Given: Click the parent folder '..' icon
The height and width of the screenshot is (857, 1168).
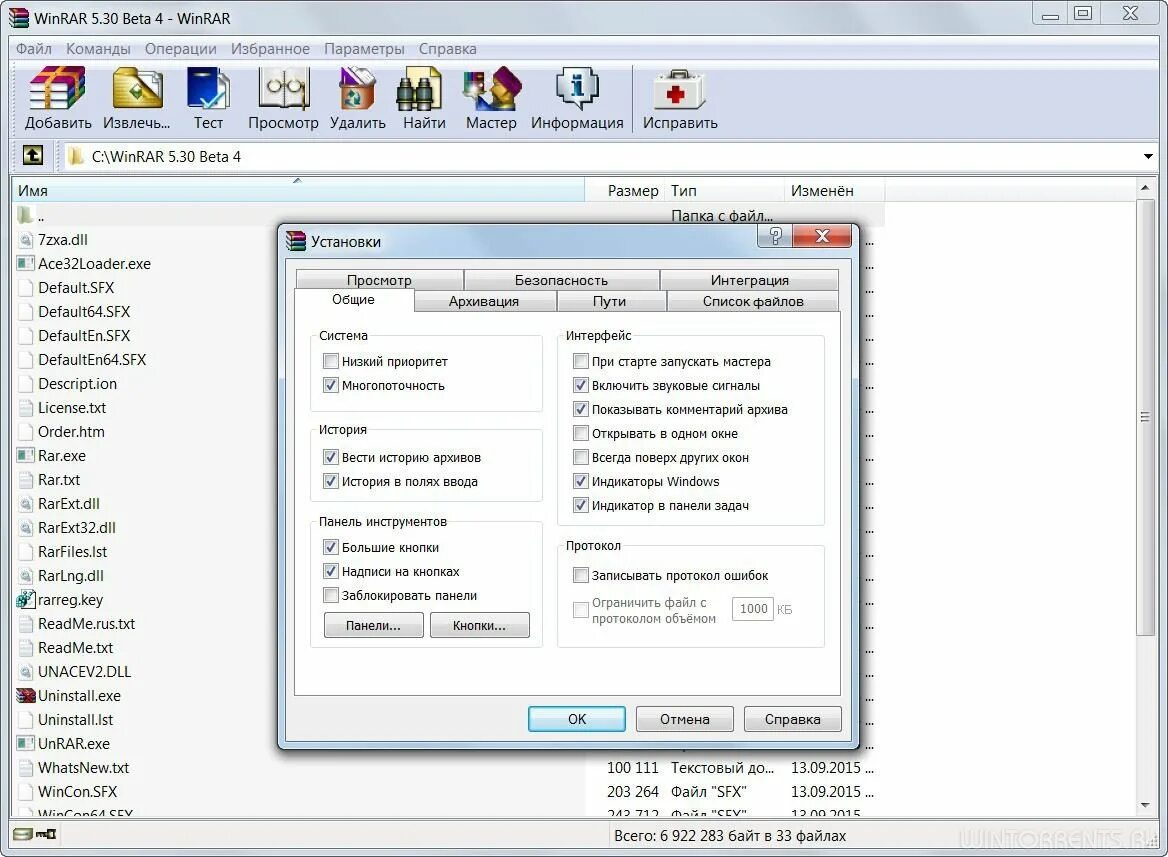Looking at the screenshot, I should [x=25, y=215].
